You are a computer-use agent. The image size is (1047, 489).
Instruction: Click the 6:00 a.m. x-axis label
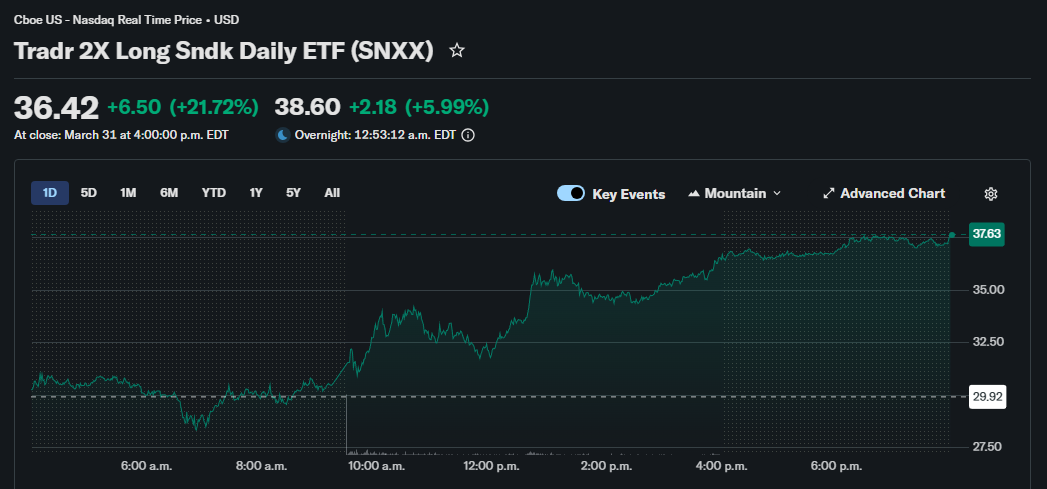pos(147,466)
